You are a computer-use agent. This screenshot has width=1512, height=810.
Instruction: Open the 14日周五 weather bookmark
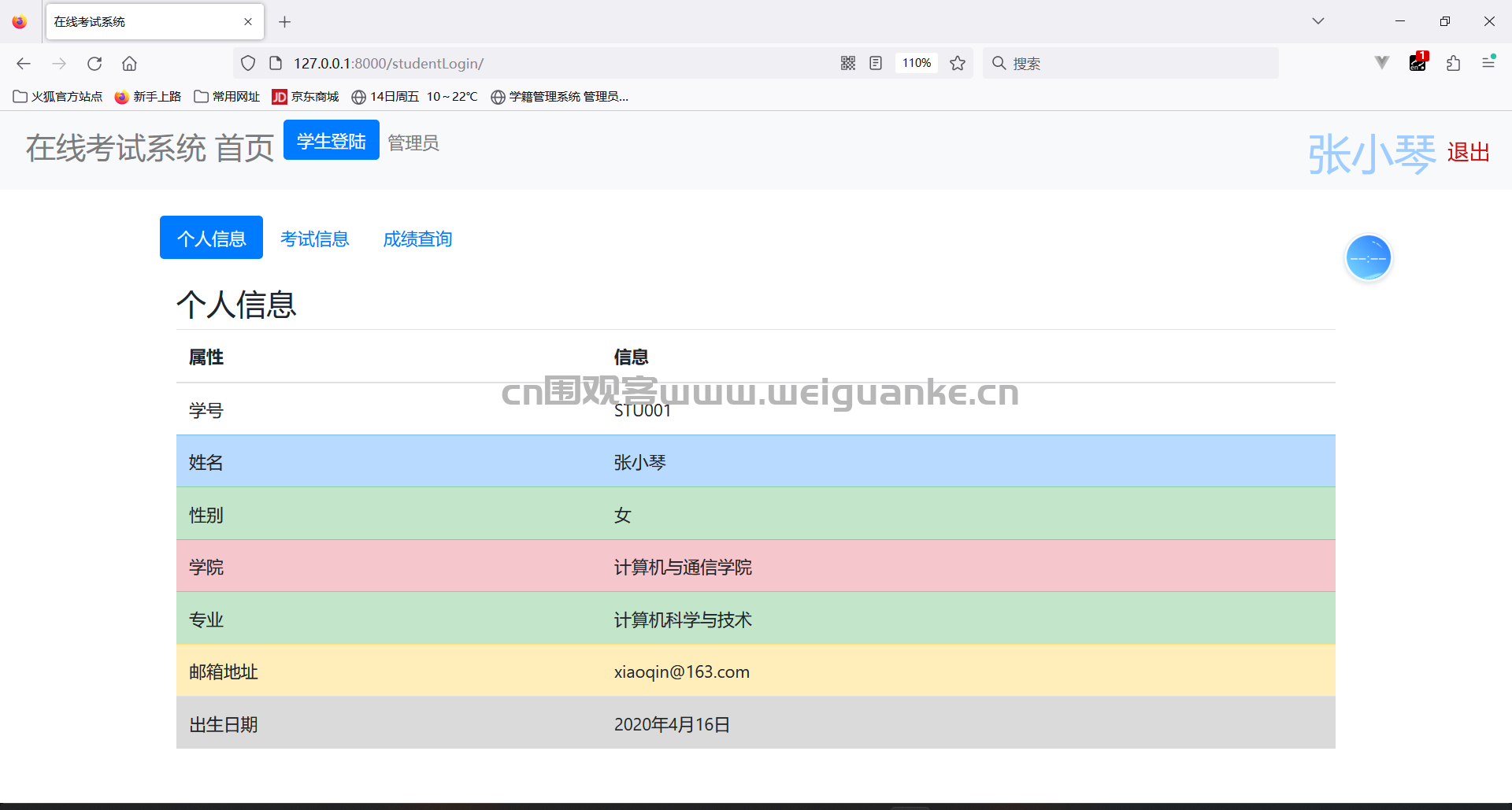[x=415, y=97]
